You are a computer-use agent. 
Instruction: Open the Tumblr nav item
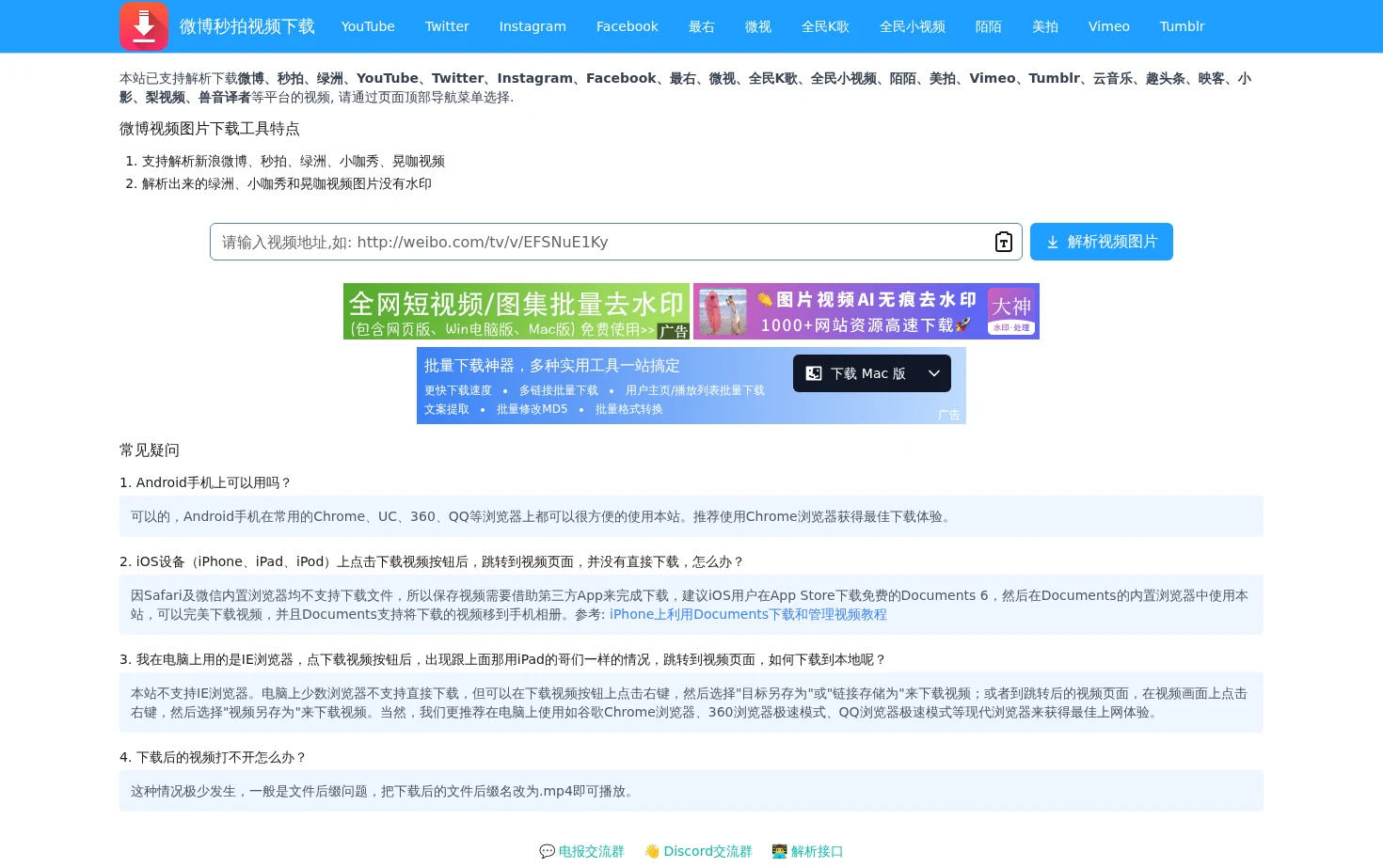tap(1182, 26)
